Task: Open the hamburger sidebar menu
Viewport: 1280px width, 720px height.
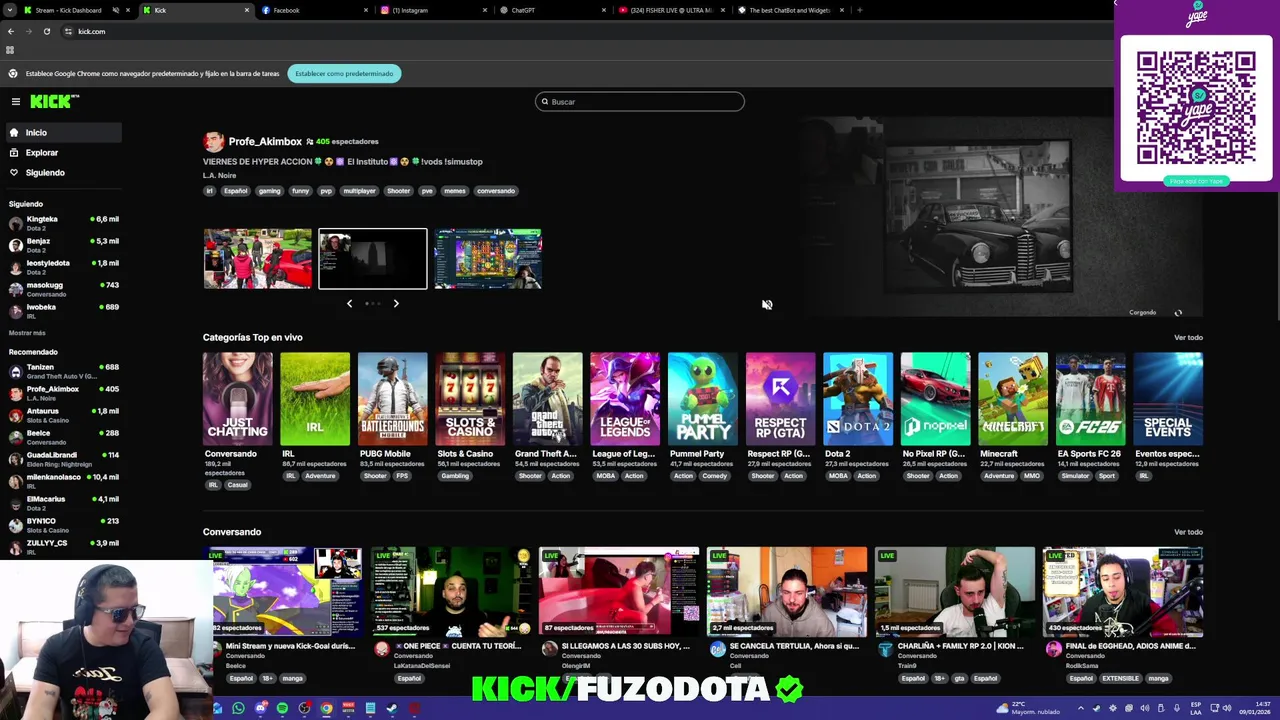Action: pos(16,101)
